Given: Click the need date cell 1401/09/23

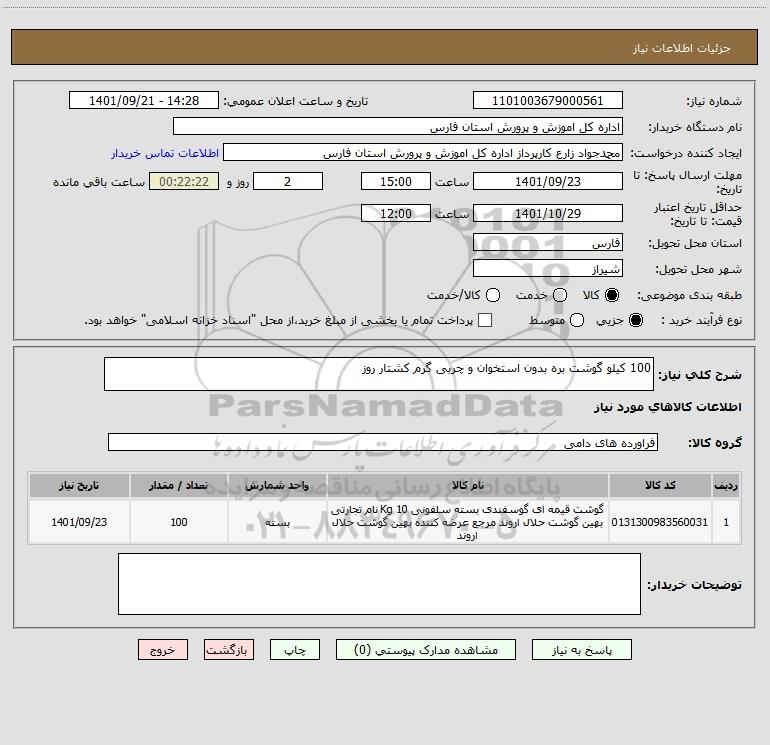Looking at the screenshot, I should (x=79, y=522).
